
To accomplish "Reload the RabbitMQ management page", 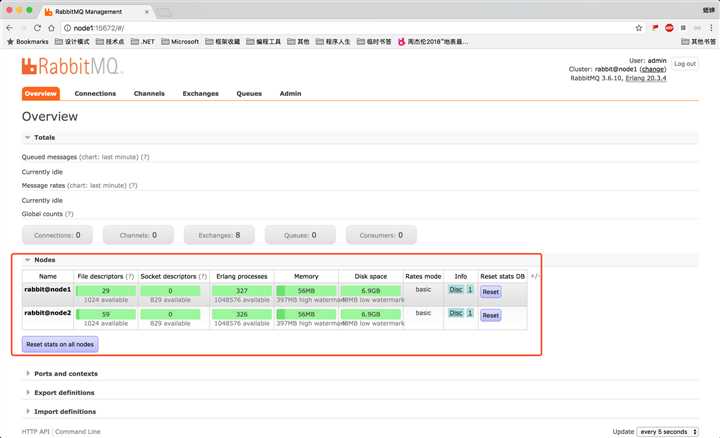I will [37, 28].
